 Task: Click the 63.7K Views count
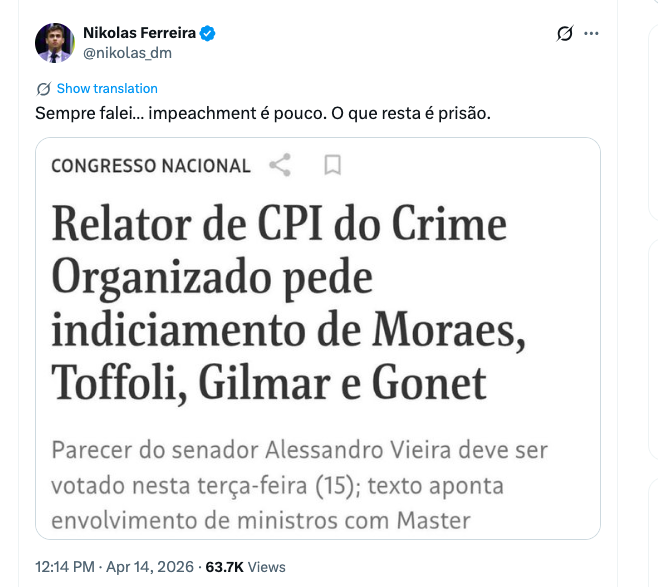tap(245, 566)
